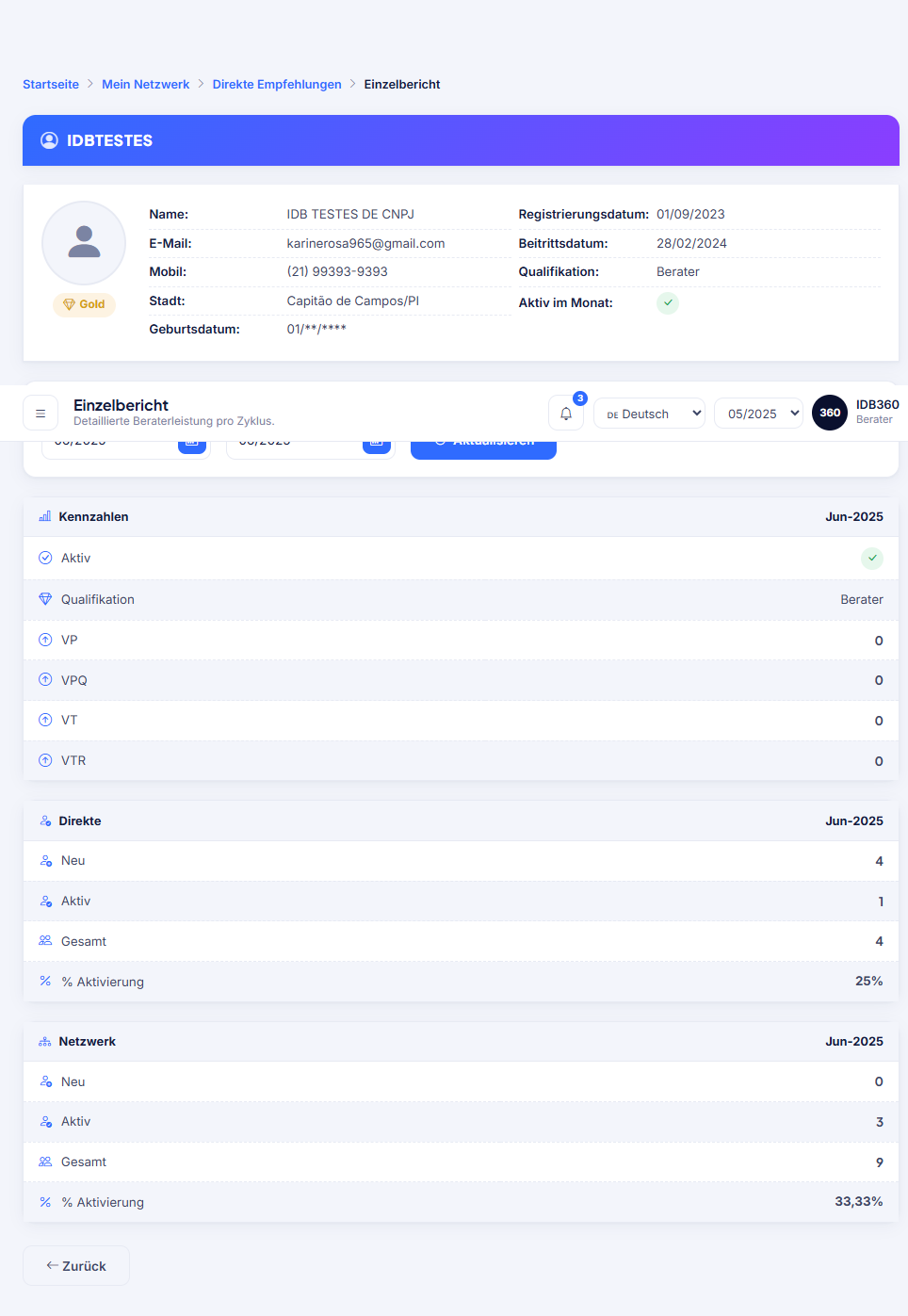Click the arrow icon on the VT row

pyautogui.click(x=45, y=720)
